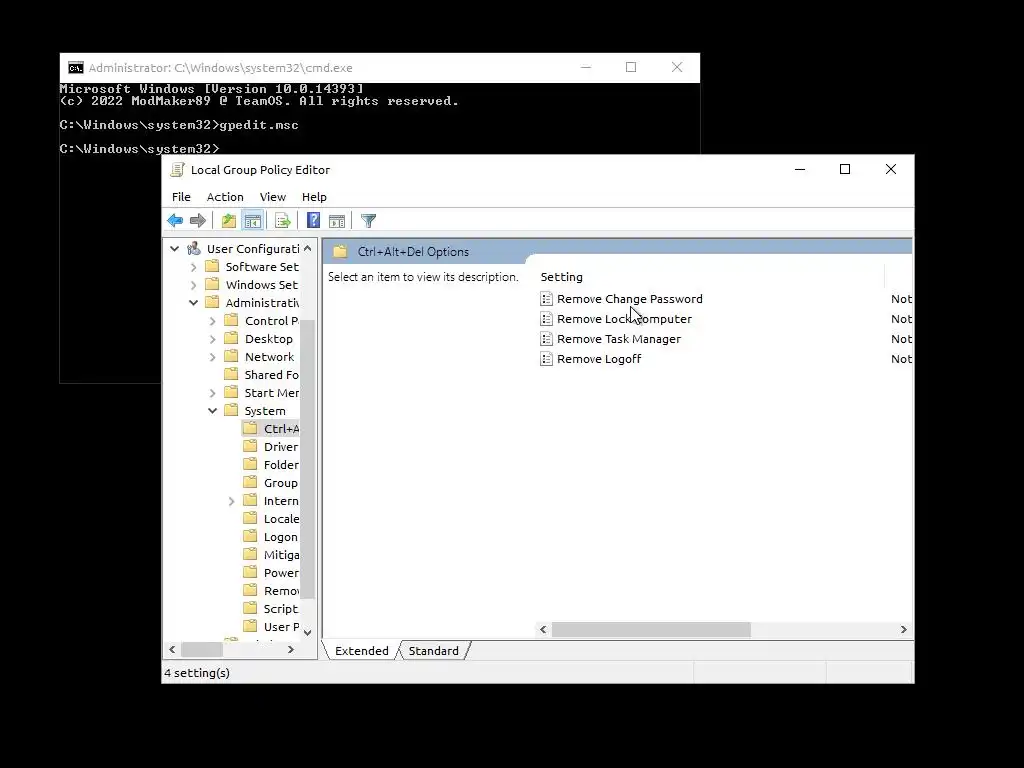1024x768 pixels.
Task: Click the Export List toolbar icon
Action: click(x=283, y=221)
